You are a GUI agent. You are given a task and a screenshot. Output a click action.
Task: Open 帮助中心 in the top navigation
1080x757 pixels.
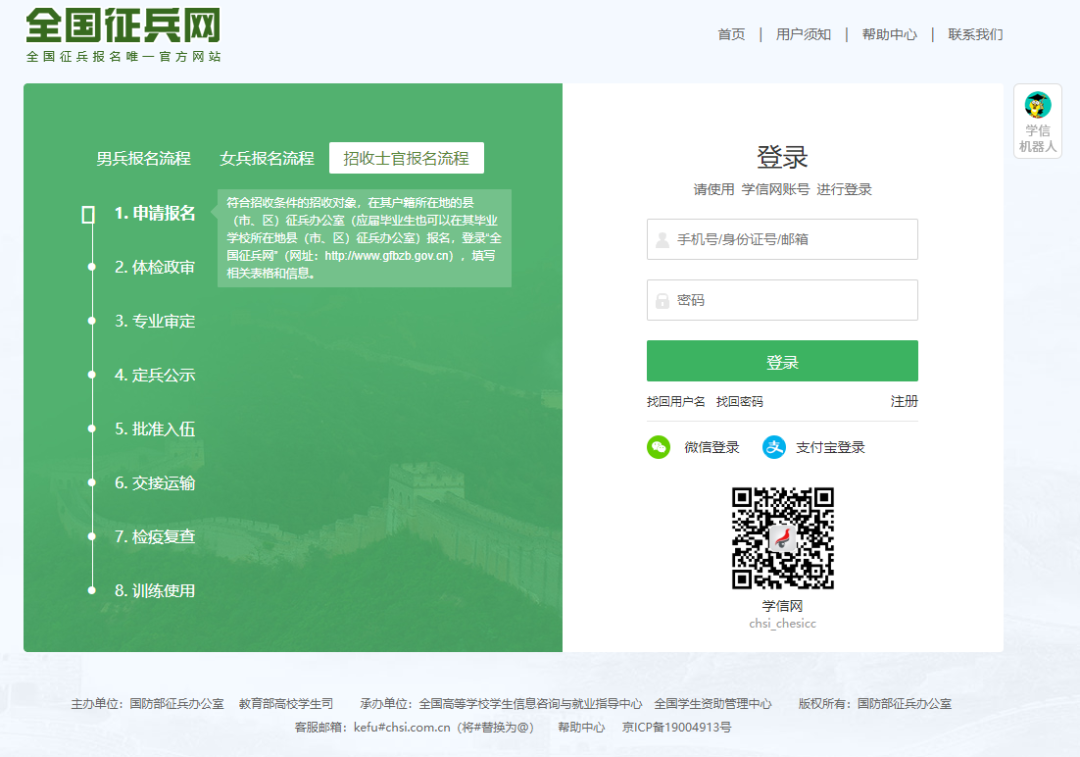[x=889, y=34]
